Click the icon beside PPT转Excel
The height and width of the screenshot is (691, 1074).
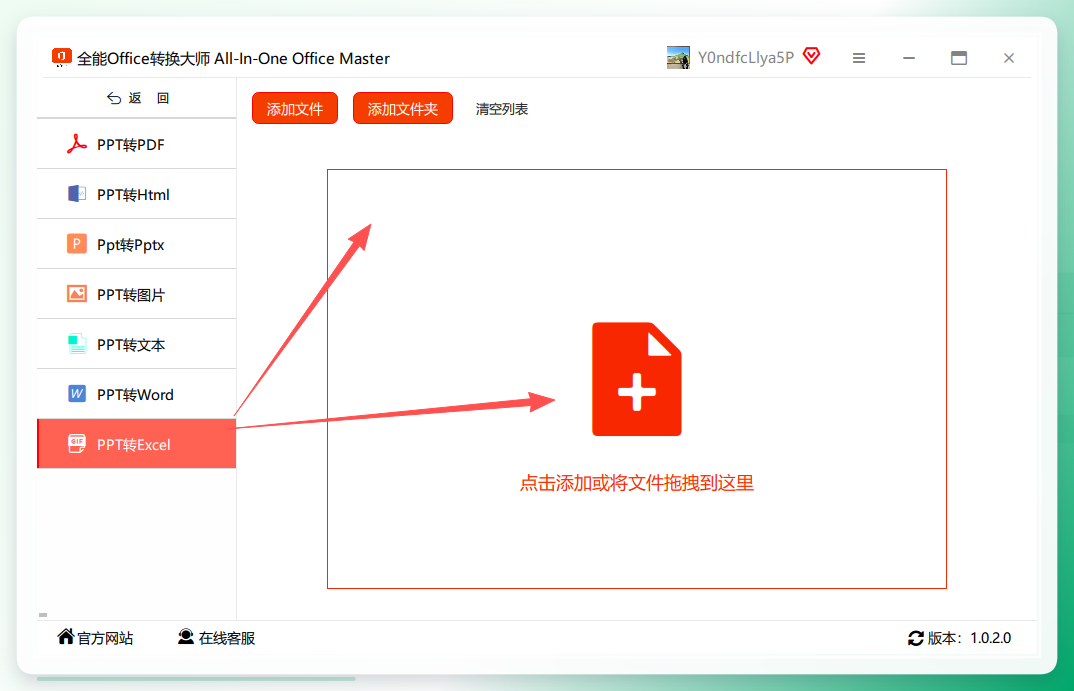(x=77, y=444)
